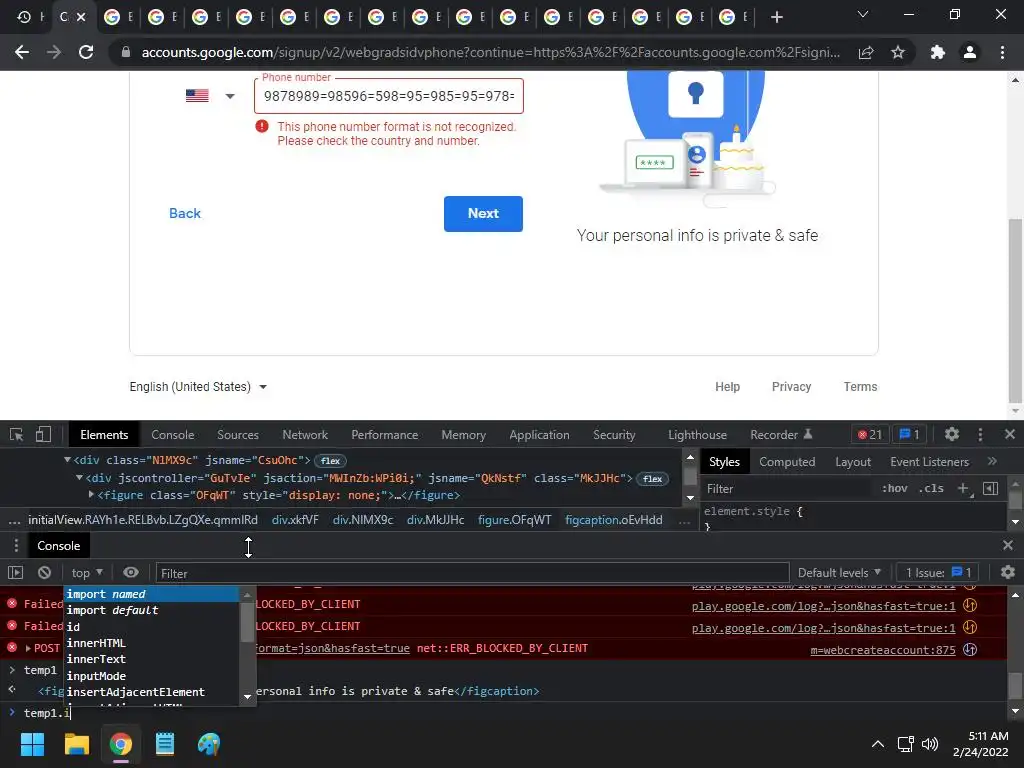
Task: Open the Performance tab
Action: [x=385, y=434]
